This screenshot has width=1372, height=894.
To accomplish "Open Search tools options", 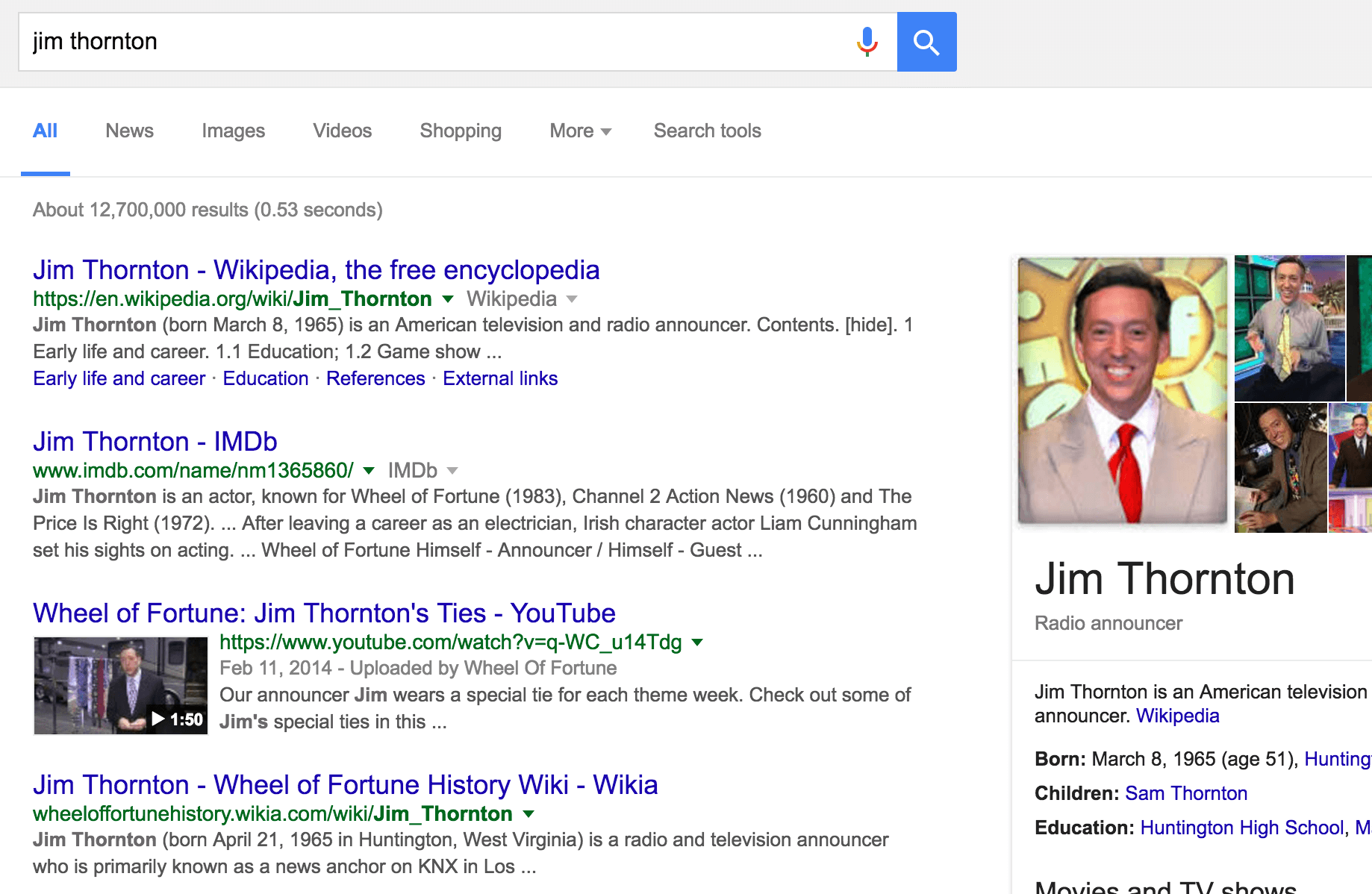I will click(707, 131).
